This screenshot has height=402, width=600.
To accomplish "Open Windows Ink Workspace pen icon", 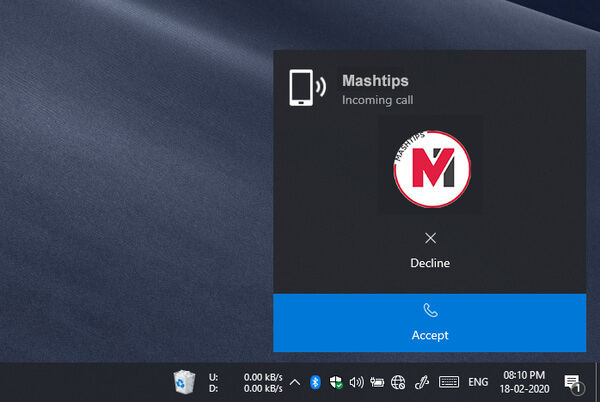I will (x=422, y=382).
